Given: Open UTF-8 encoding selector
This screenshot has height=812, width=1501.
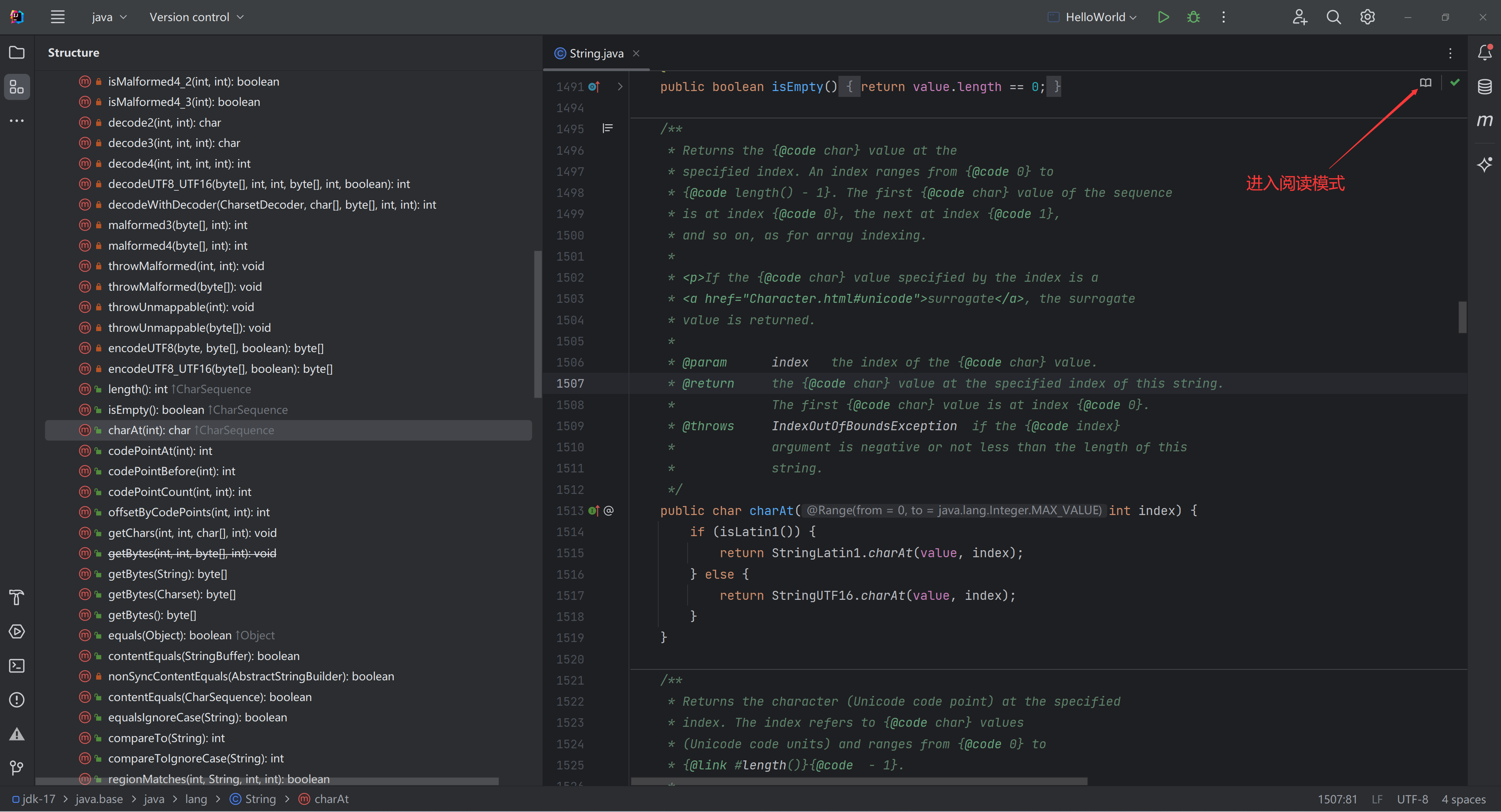Looking at the screenshot, I should tap(1412, 799).
